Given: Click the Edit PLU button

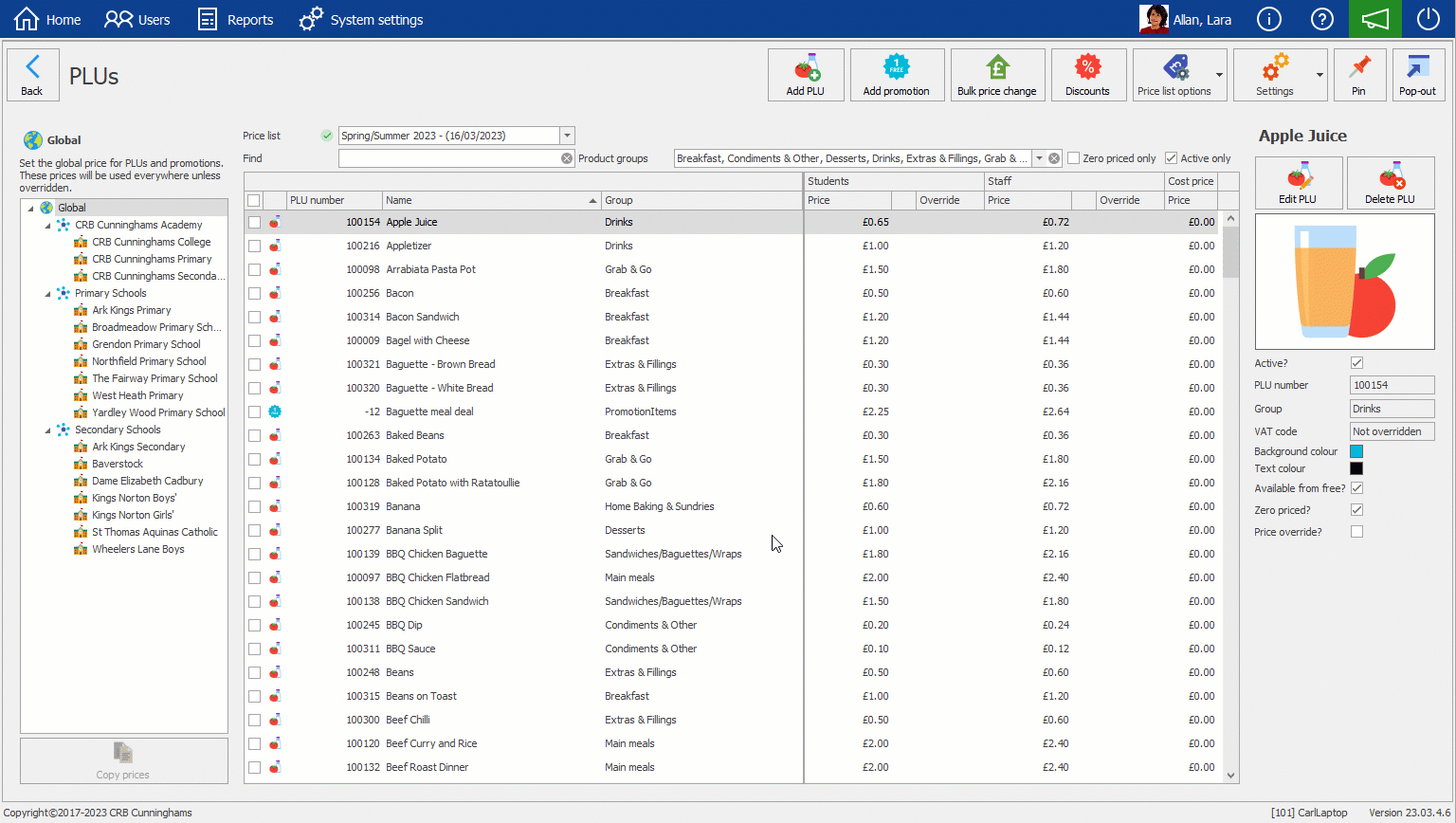Looking at the screenshot, I should coord(1298,182).
